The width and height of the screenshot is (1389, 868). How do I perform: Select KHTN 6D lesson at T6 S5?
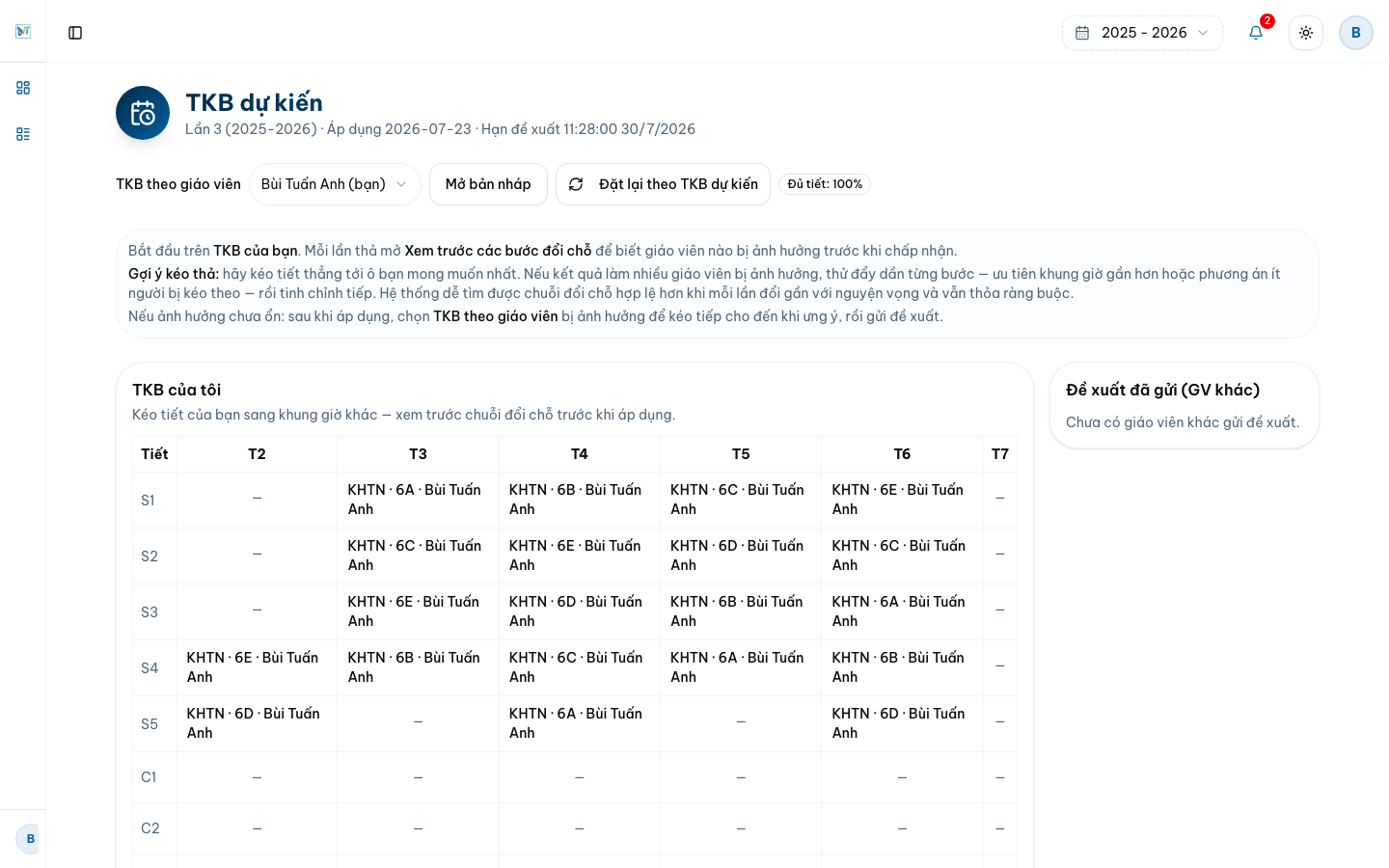coord(902,723)
